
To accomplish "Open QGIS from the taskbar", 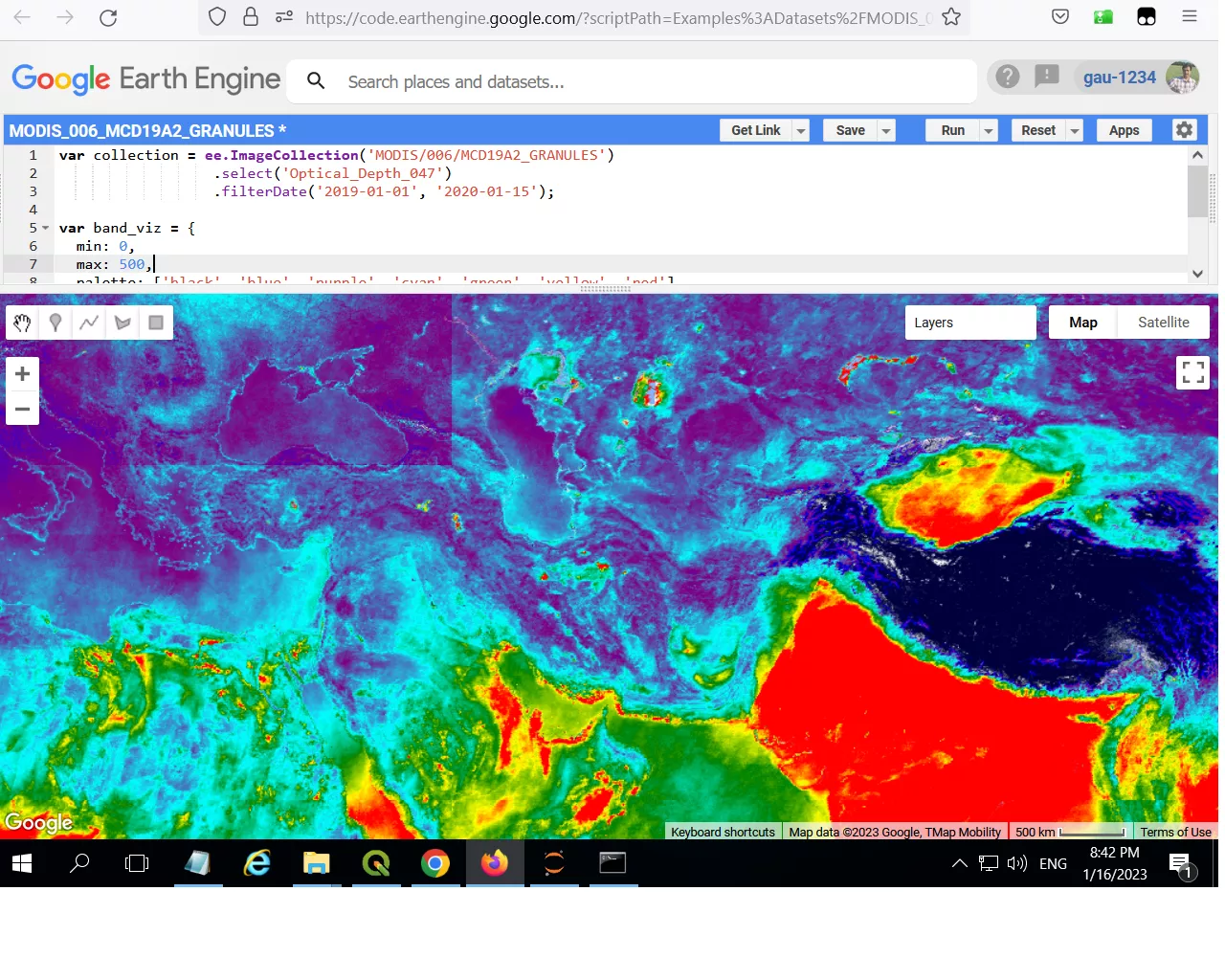I will (x=376, y=863).
